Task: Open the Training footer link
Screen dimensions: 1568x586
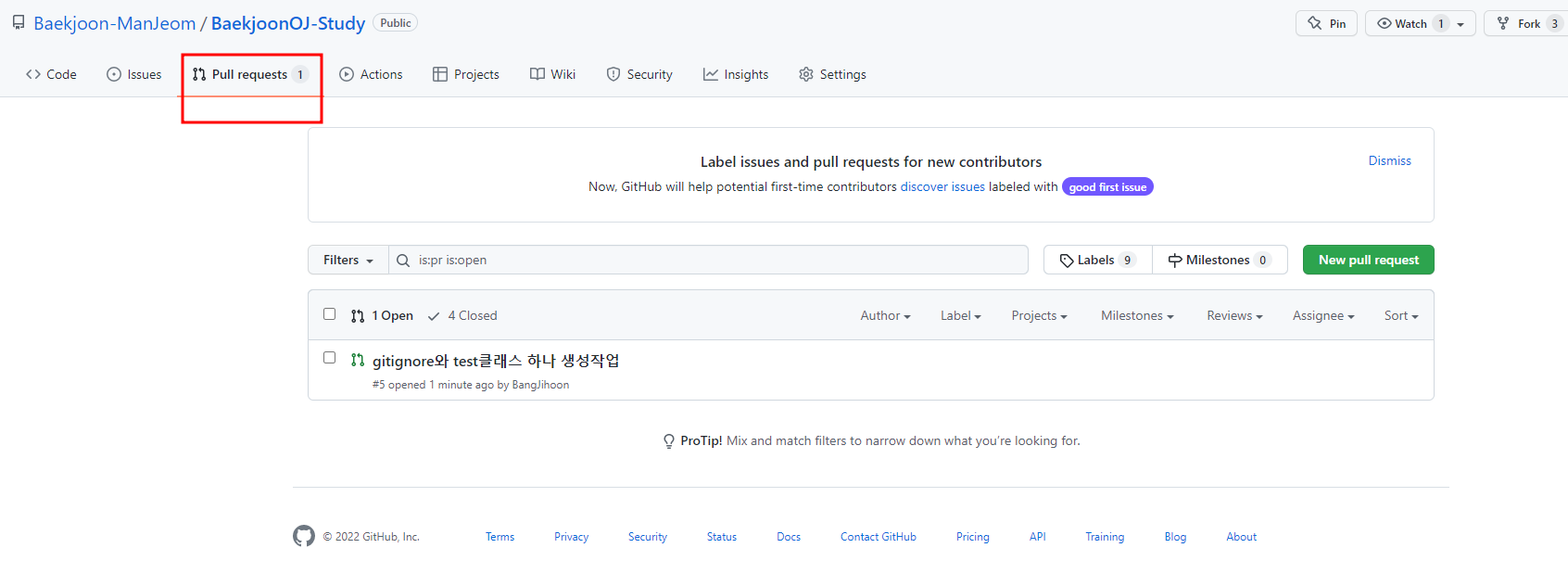Action: tap(1105, 537)
